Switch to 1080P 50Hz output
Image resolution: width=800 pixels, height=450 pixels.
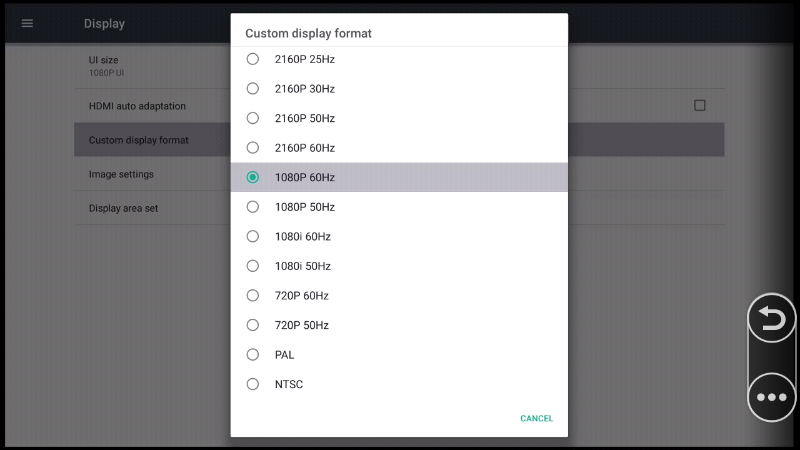pyautogui.click(x=253, y=207)
